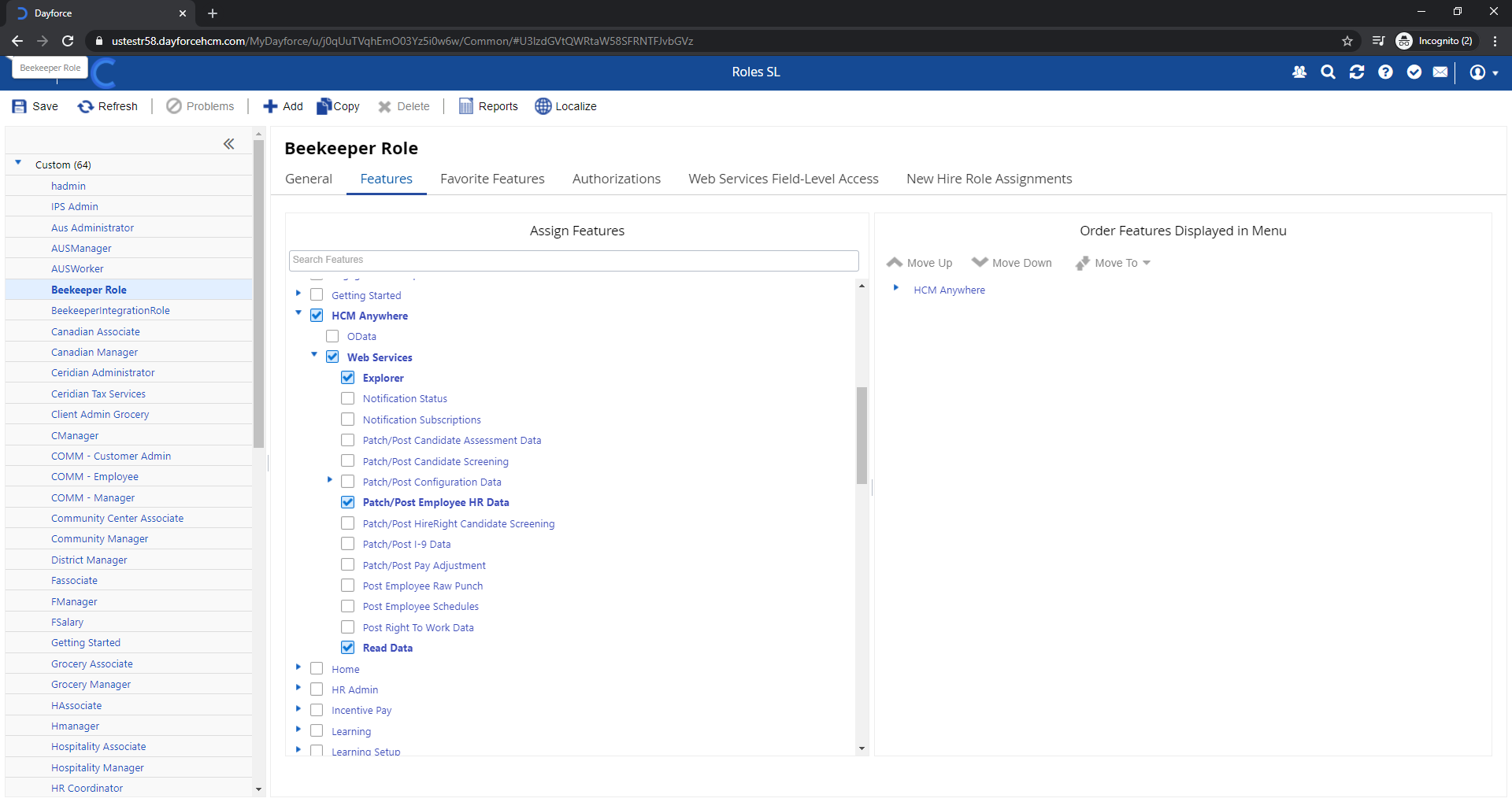1512x802 pixels.
Task: Open New Hire Role Assignments tab
Action: pos(989,179)
